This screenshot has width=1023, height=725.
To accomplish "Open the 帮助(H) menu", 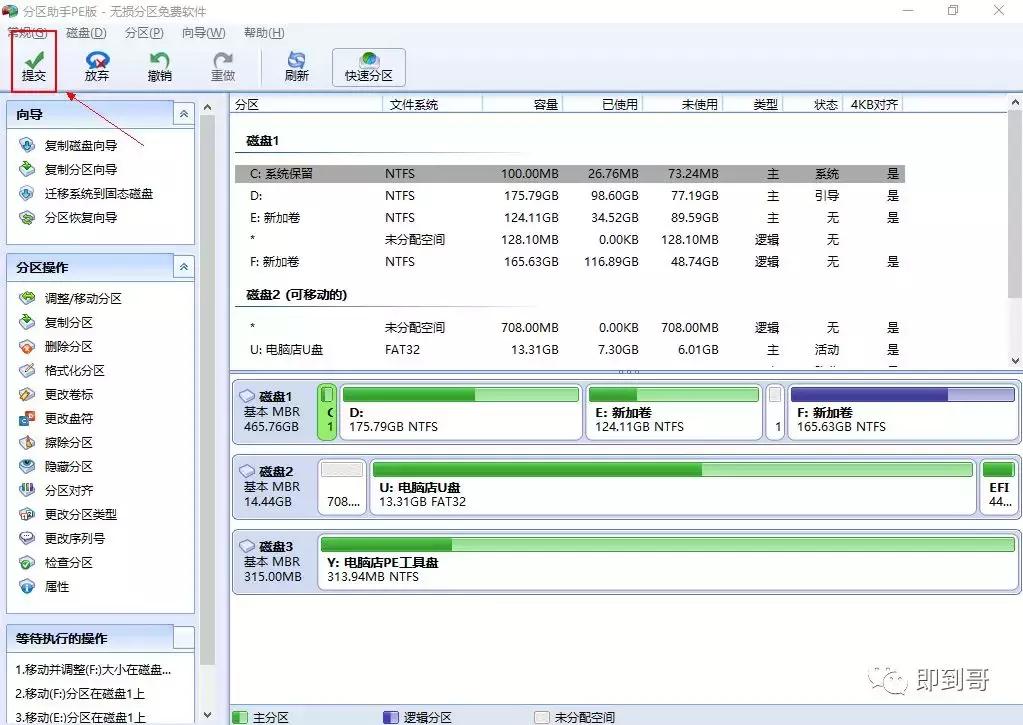I will (264, 33).
